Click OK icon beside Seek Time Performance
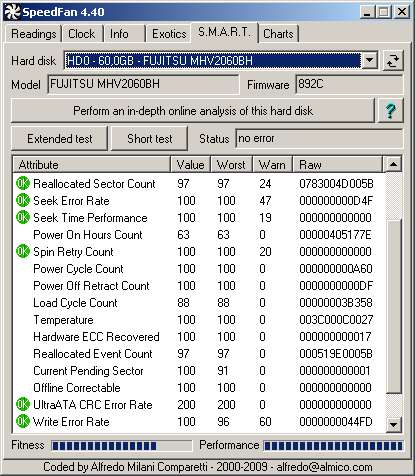This screenshot has width=415, height=476. [x=23, y=217]
